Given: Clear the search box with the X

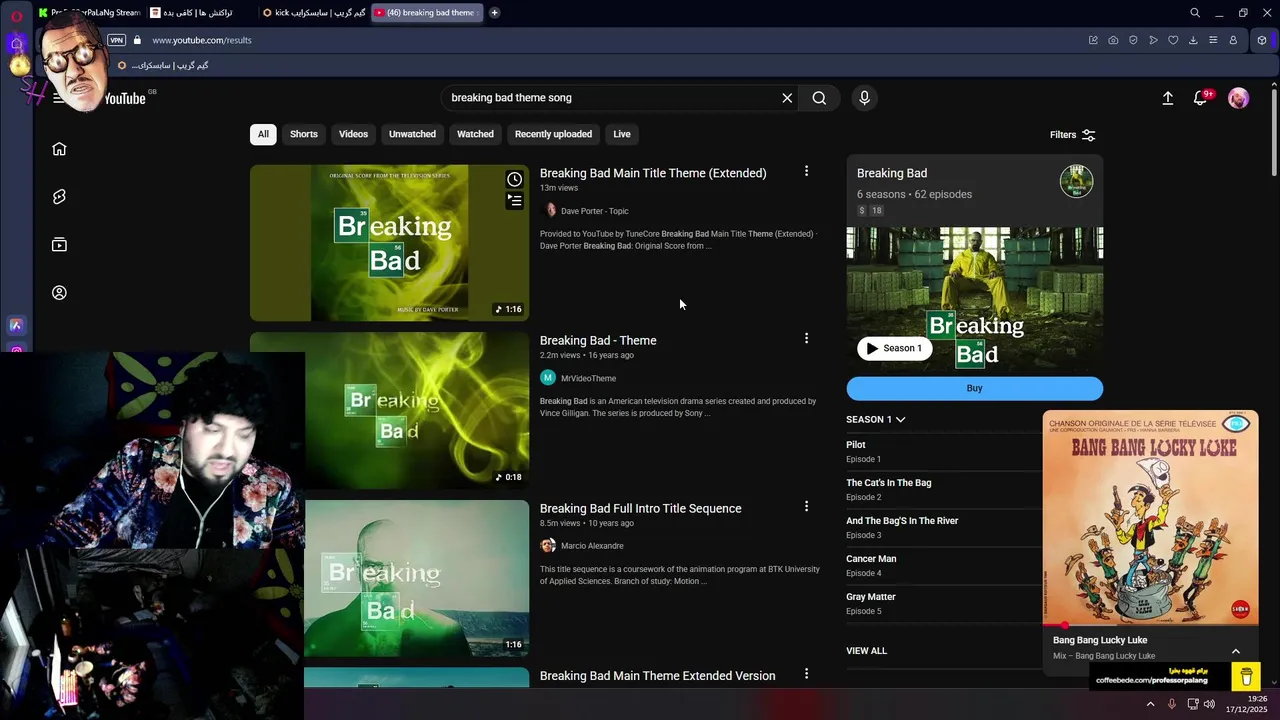Looking at the screenshot, I should click(x=787, y=98).
